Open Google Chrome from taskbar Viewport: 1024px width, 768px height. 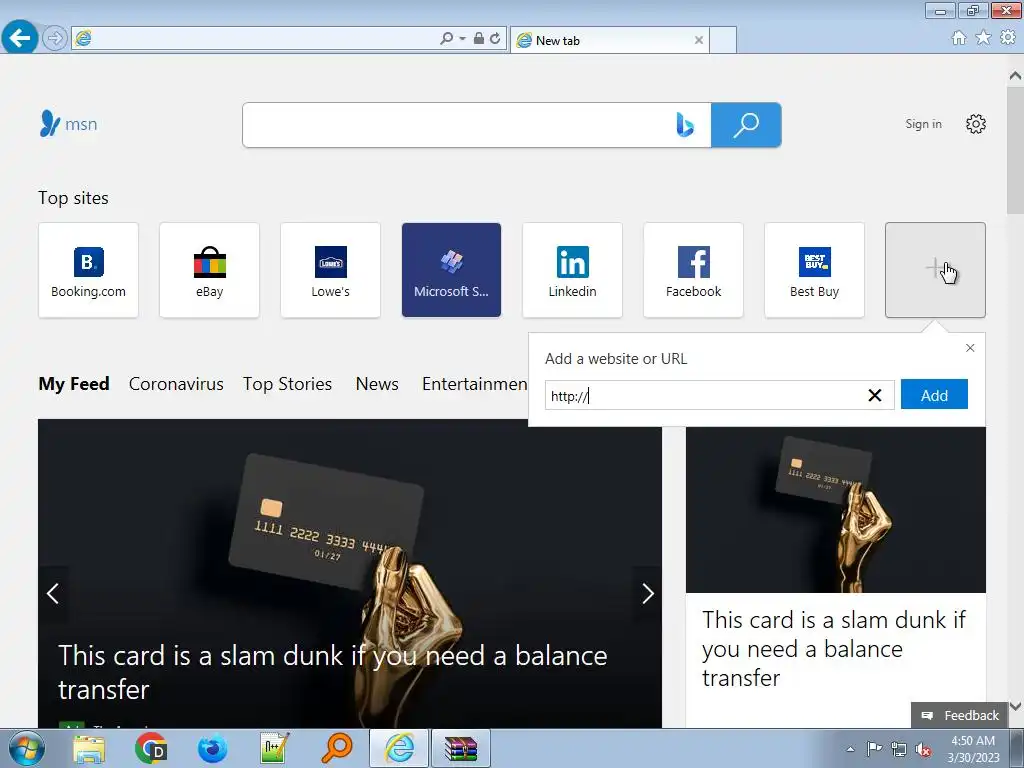pos(151,748)
